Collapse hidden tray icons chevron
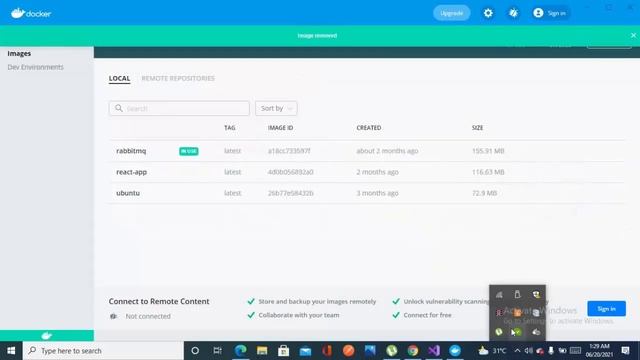The width and height of the screenshot is (640, 360). [x=517, y=351]
